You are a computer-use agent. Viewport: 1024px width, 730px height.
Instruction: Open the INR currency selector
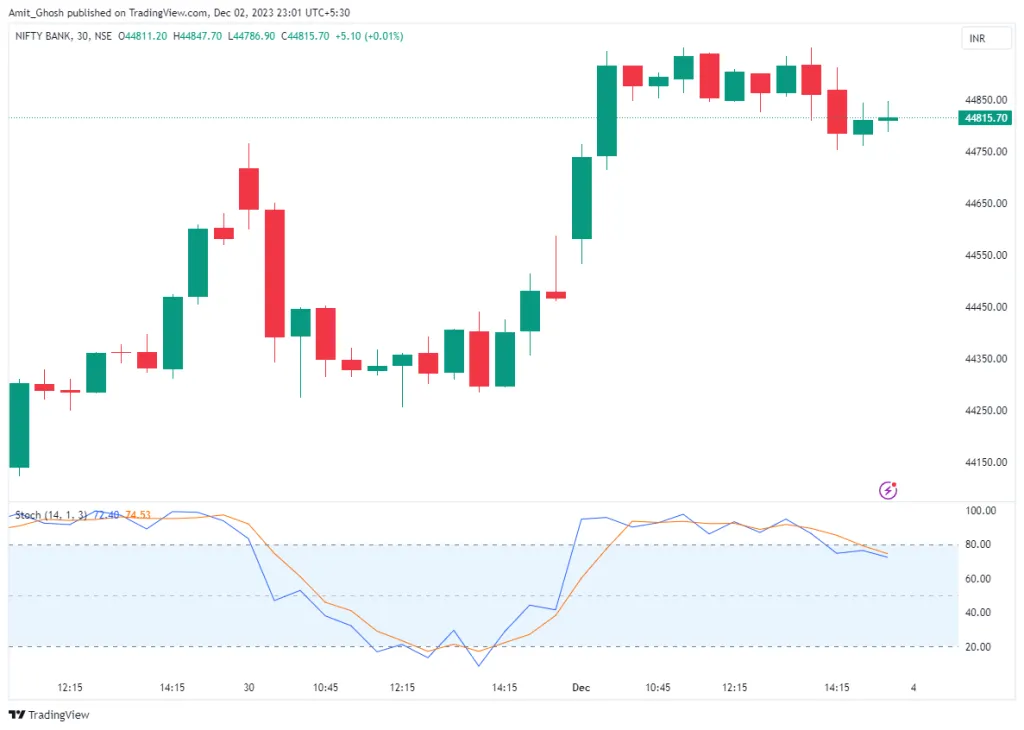tap(976, 38)
